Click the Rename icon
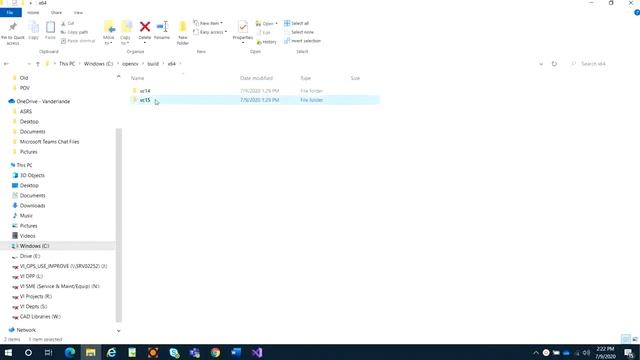 coord(162,27)
